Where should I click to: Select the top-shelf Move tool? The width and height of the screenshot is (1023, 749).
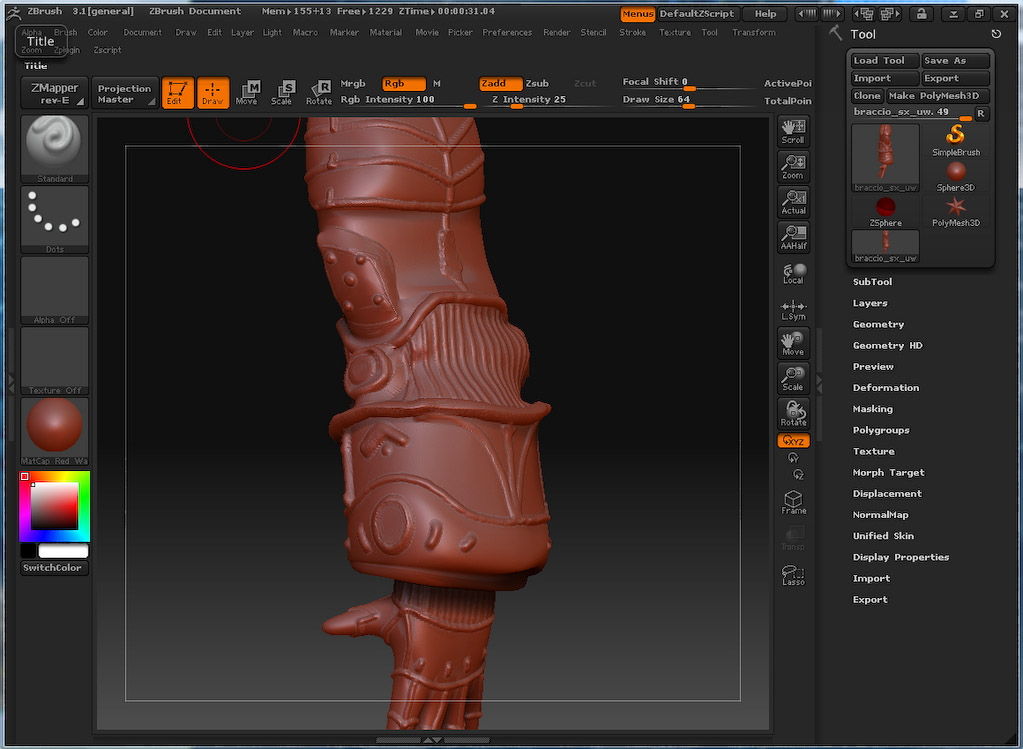coord(248,93)
